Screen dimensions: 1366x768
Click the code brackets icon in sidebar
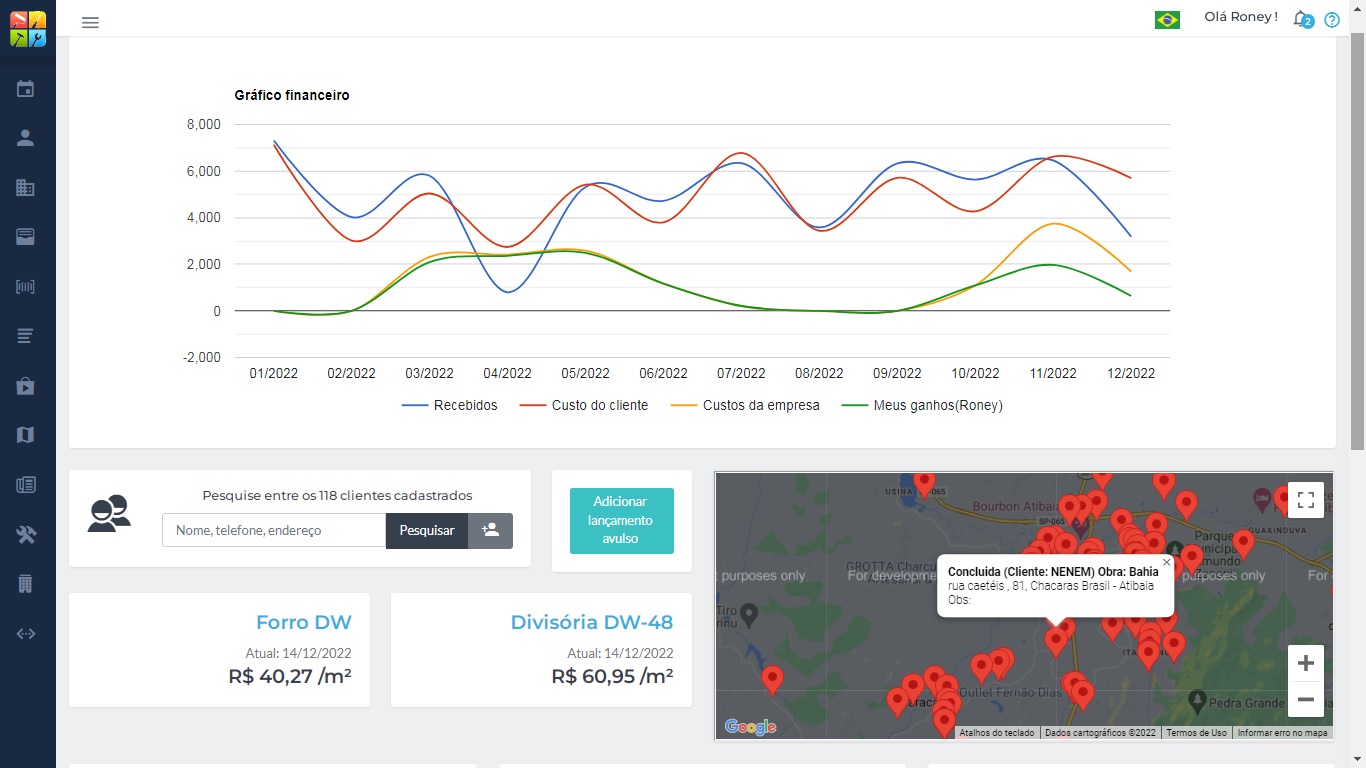(x=26, y=633)
